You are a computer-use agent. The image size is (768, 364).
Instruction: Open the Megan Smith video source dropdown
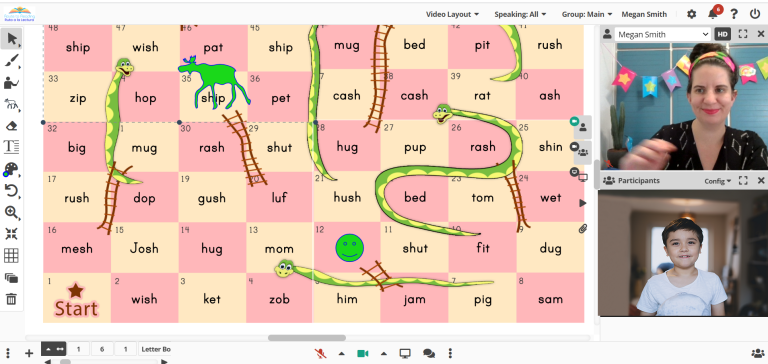click(x=662, y=34)
